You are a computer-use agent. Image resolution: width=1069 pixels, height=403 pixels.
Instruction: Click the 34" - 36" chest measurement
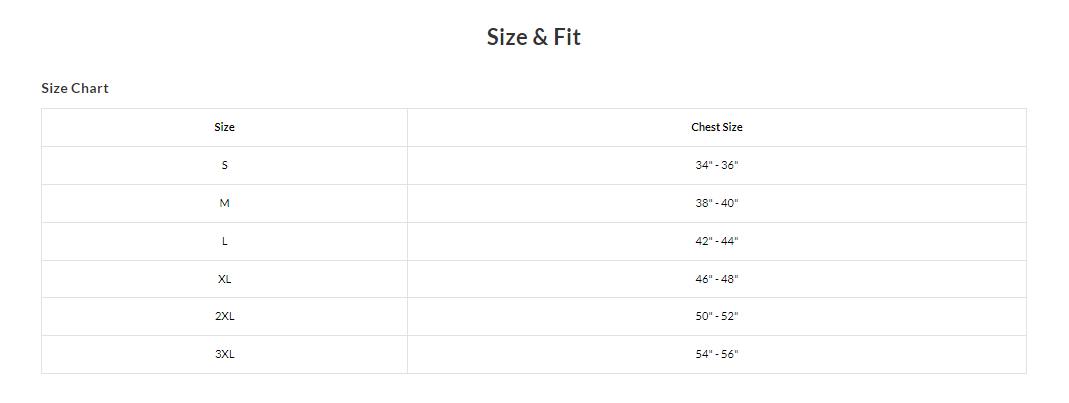coord(717,165)
